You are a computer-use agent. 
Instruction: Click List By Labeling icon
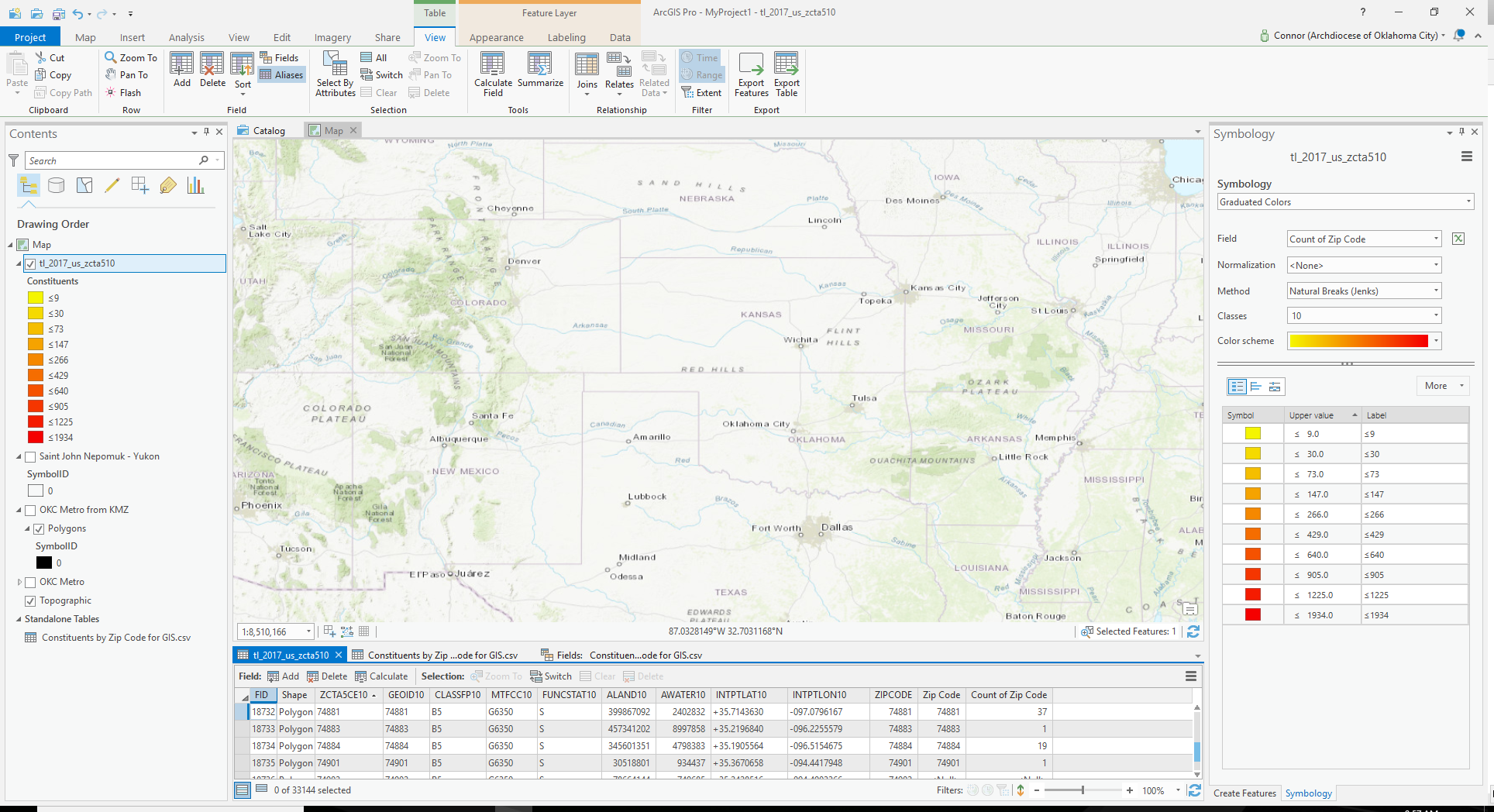click(x=168, y=185)
